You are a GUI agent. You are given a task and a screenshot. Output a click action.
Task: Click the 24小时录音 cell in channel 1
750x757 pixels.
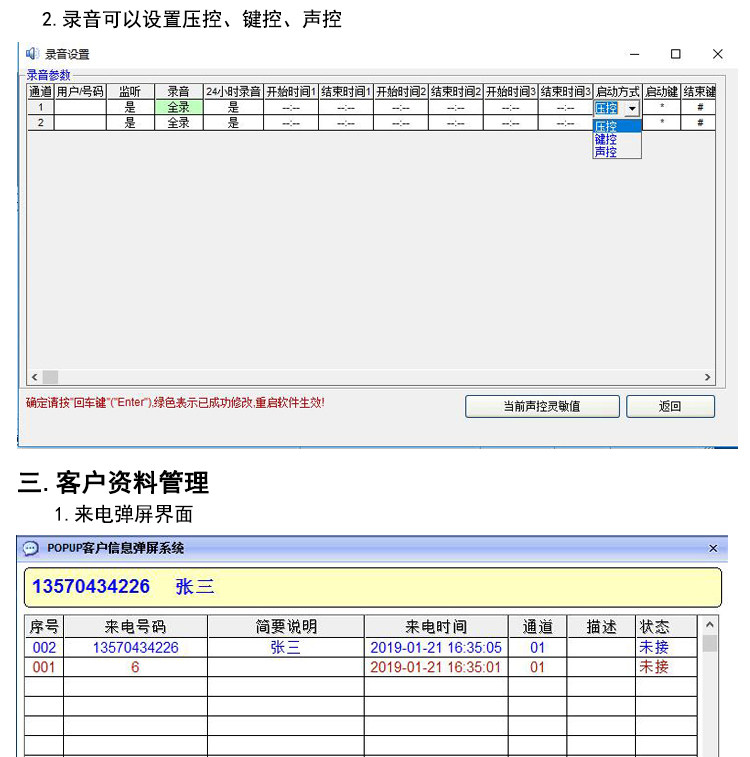tap(233, 107)
